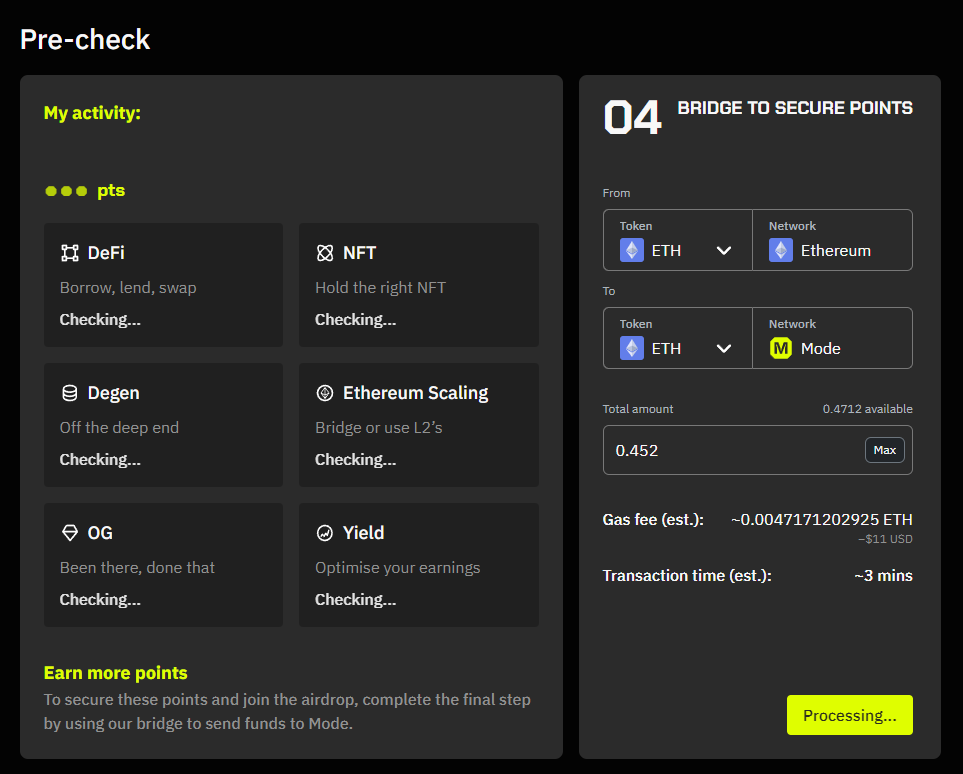Select the Degen activity card
963x774 pixels.
click(163, 425)
